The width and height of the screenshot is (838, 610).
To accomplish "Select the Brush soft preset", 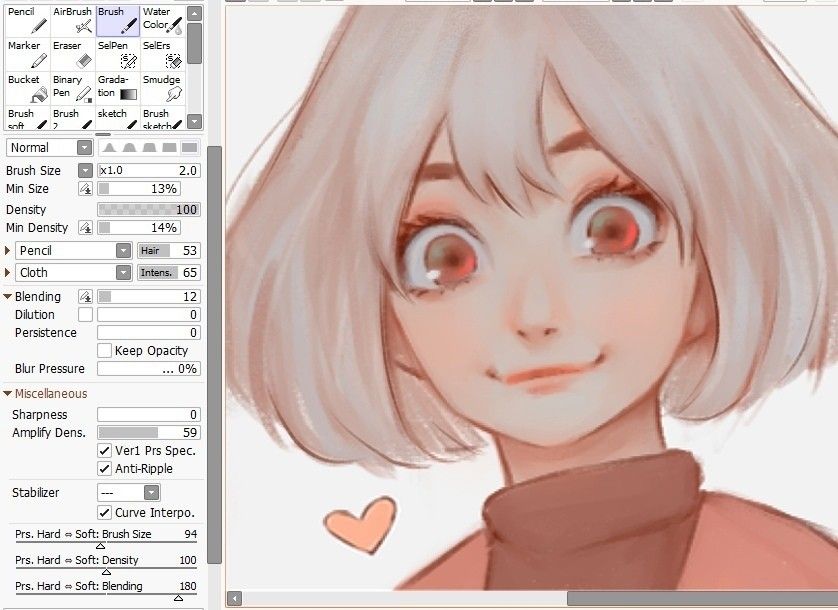I will (28, 118).
